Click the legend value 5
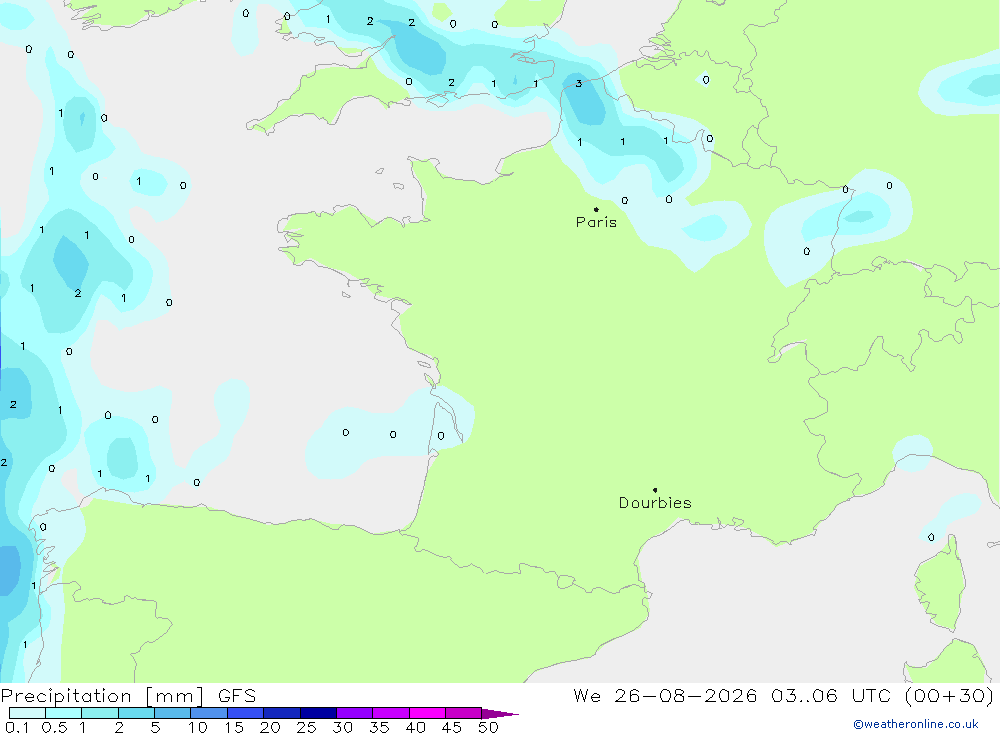The width and height of the screenshot is (1000, 733). (x=155, y=727)
